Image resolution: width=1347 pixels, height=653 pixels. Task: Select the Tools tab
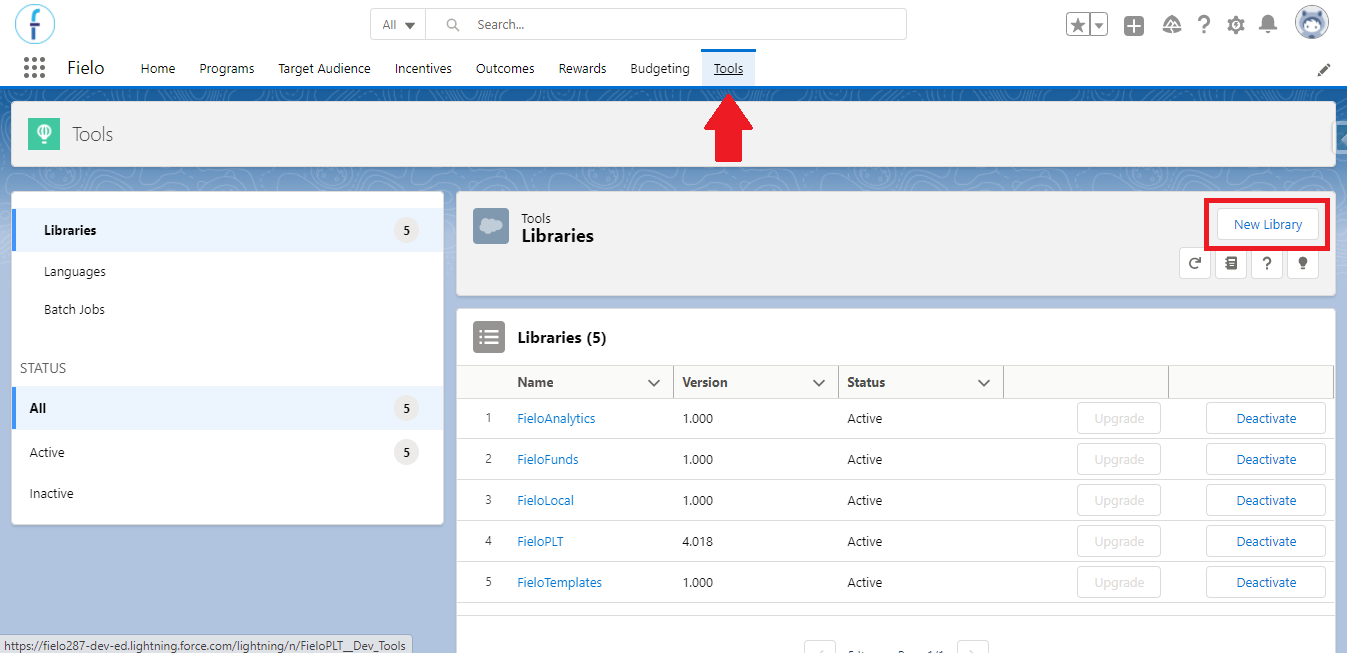[x=728, y=68]
